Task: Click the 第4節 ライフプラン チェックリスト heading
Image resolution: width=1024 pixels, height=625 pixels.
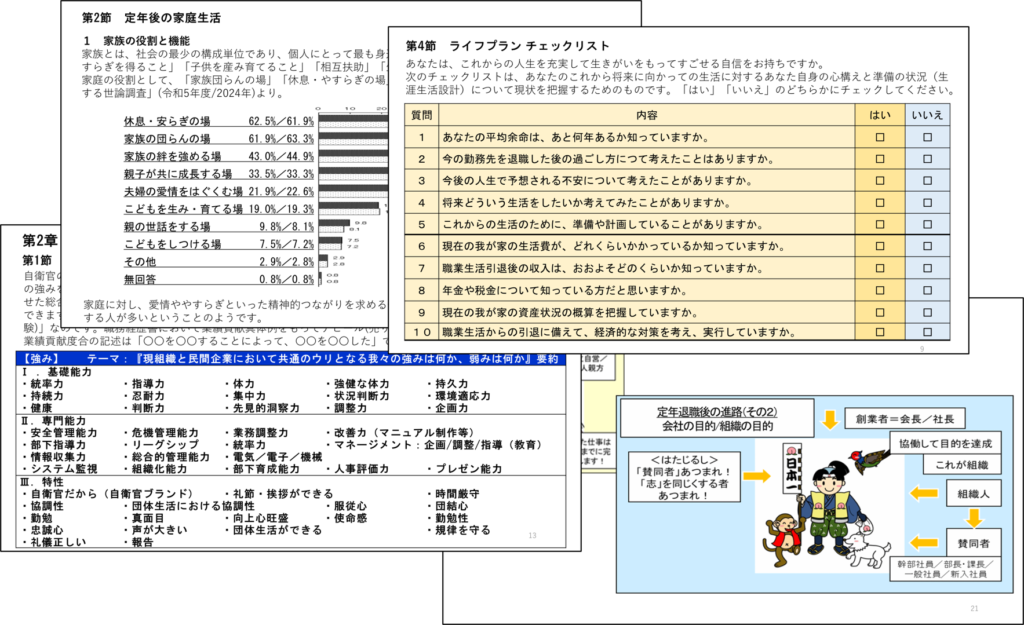Action: 507,46
